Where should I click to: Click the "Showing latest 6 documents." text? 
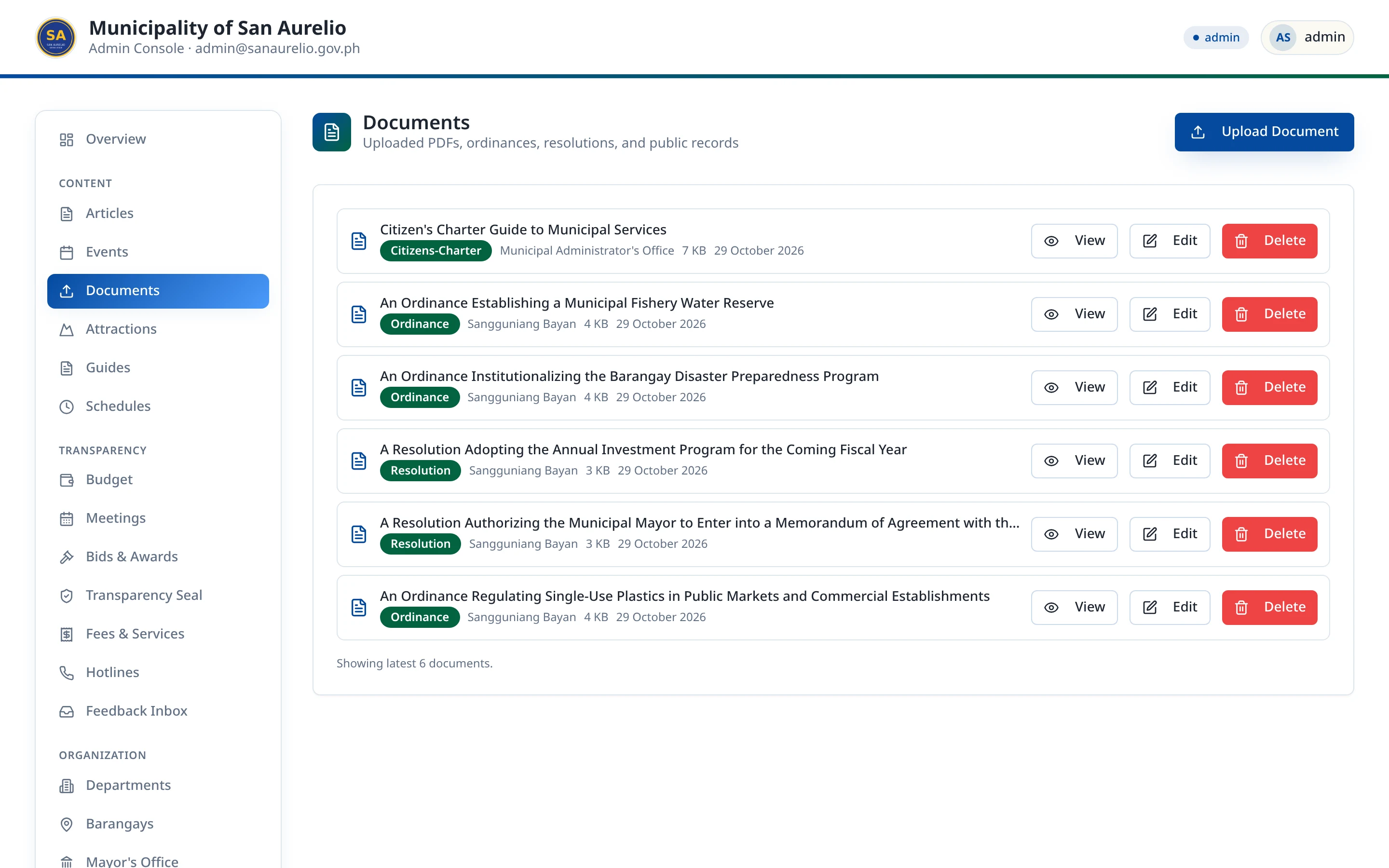[414, 664]
